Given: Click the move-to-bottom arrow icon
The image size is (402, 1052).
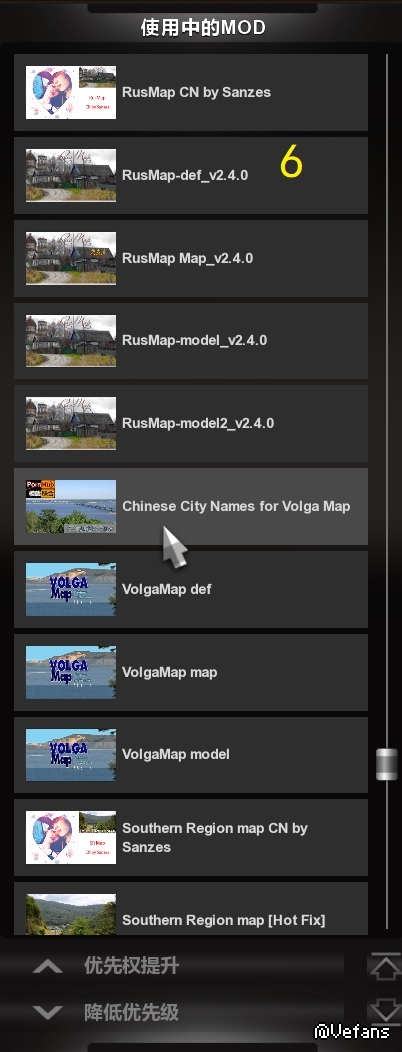Looking at the screenshot, I should point(385,1010).
